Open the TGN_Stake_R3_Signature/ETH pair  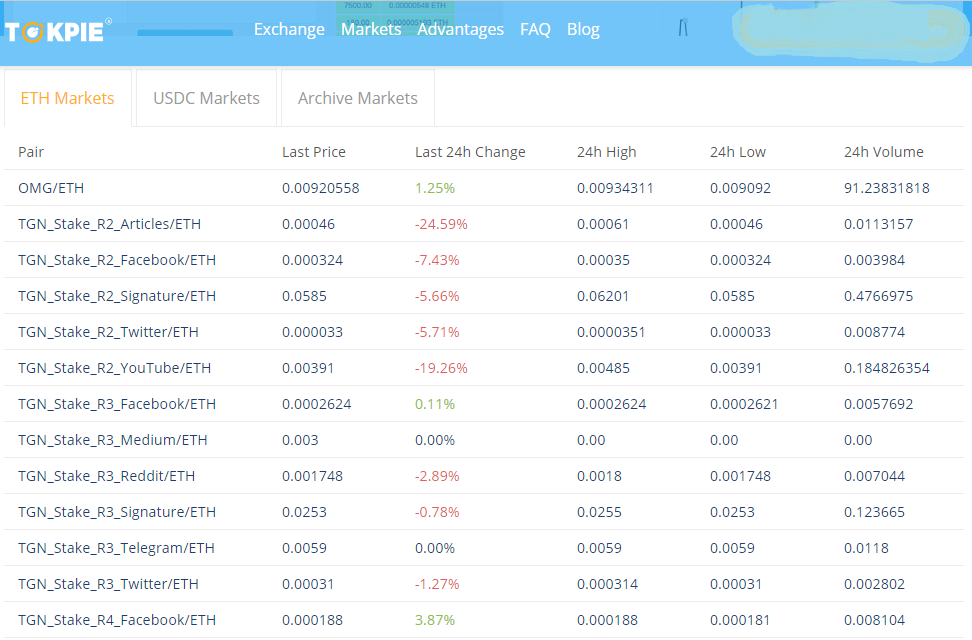pos(117,512)
